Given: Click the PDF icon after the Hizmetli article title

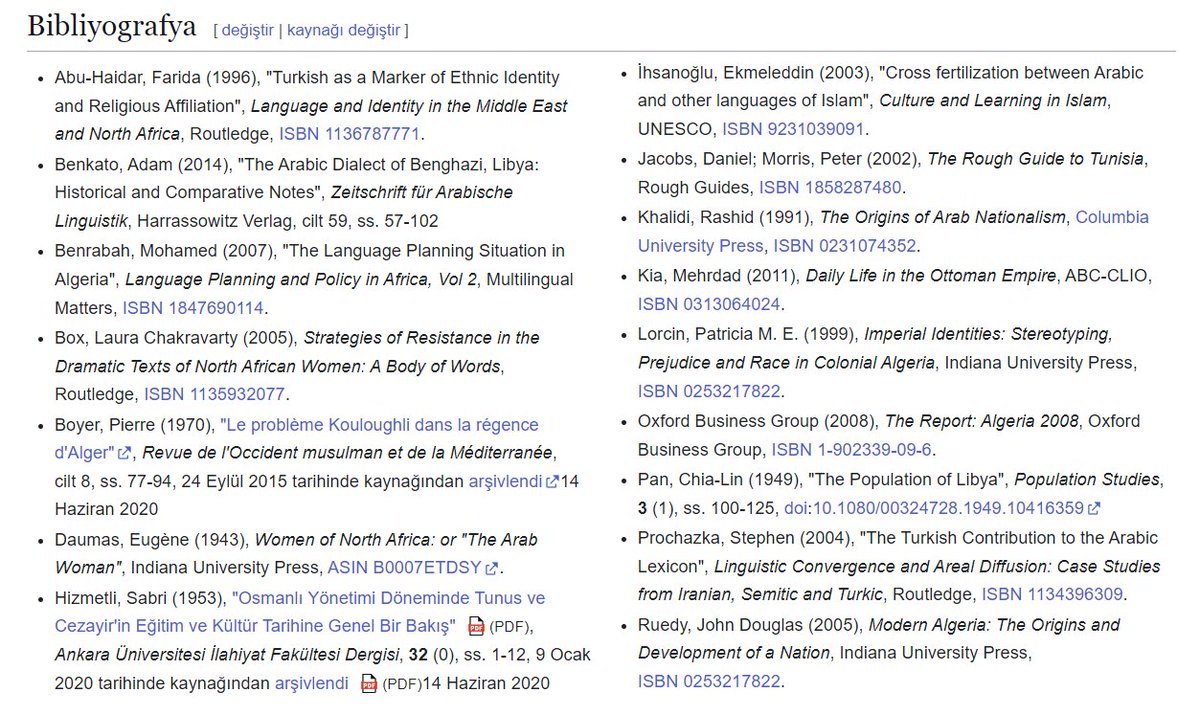Looking at the screenshot, I should pyautogui.click(x=477, y=627).
